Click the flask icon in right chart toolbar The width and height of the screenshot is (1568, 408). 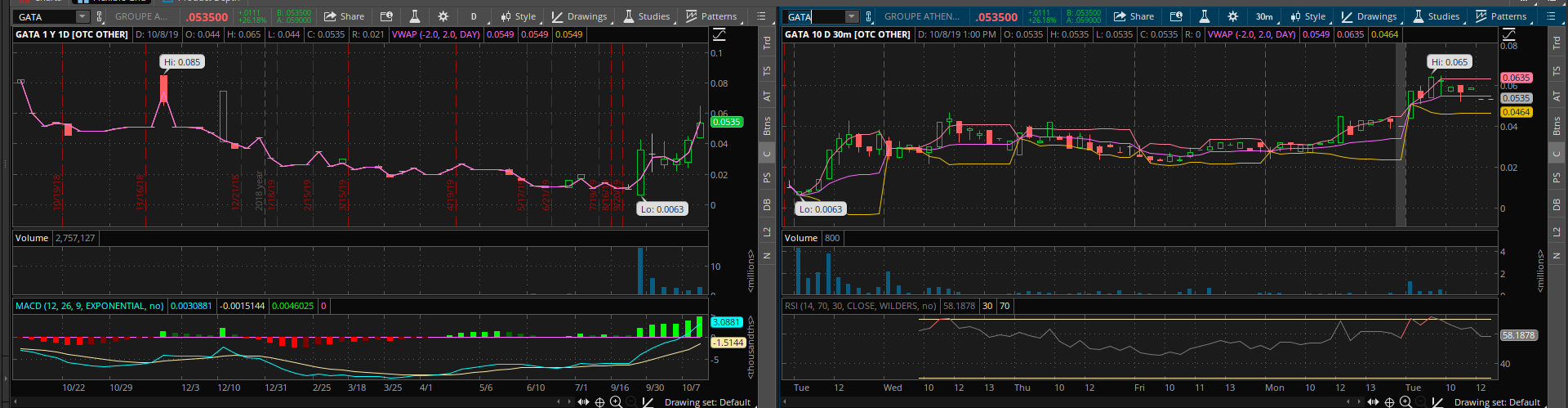[x=1204, y=16]
